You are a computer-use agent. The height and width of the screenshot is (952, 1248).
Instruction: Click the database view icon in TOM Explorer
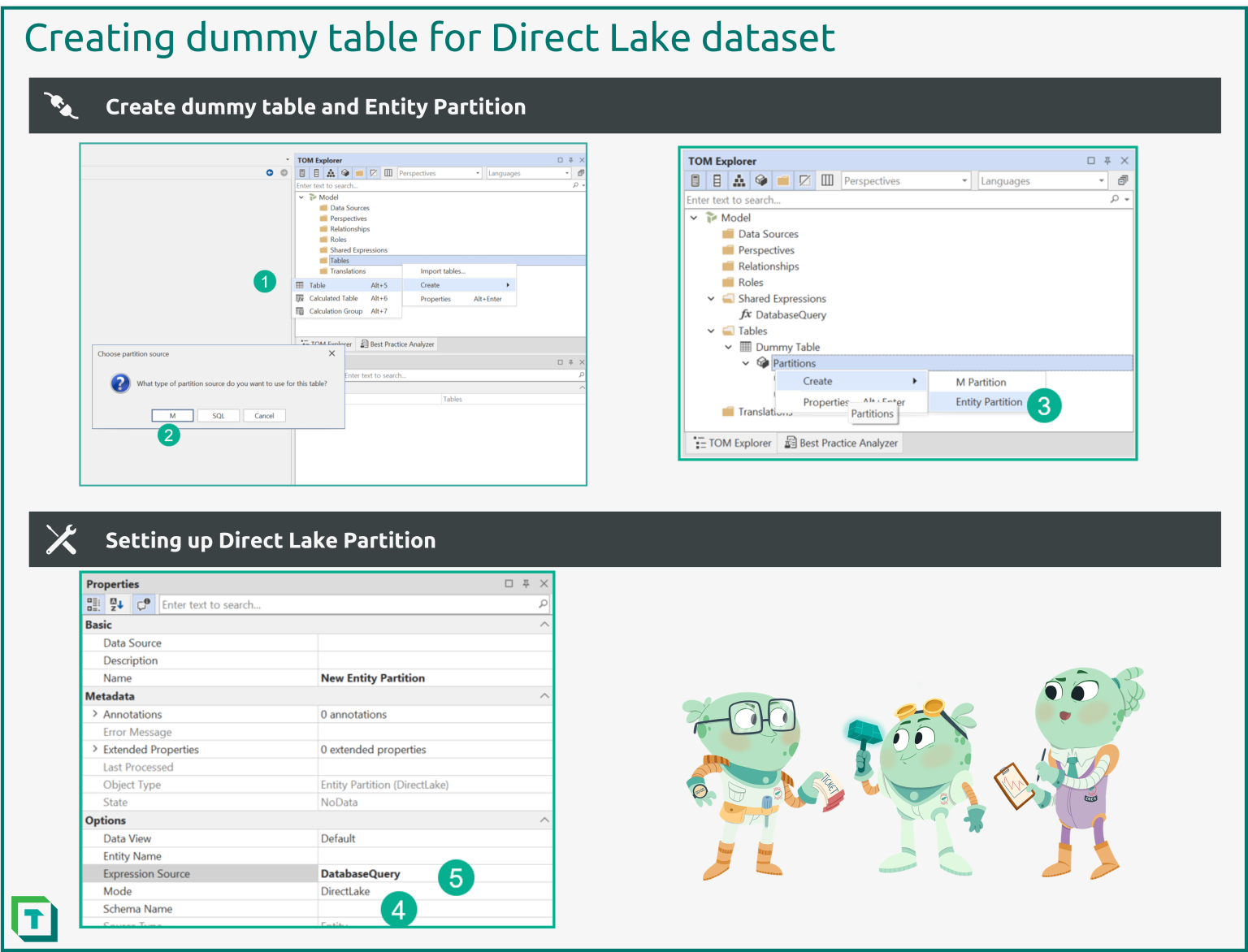tap(717, 180)
